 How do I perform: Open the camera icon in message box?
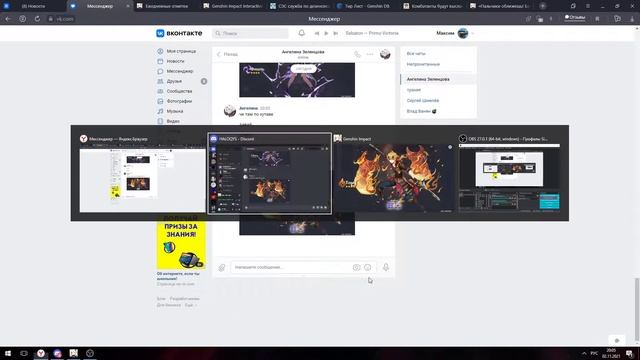pyautogui.click(x=356, y=267)
